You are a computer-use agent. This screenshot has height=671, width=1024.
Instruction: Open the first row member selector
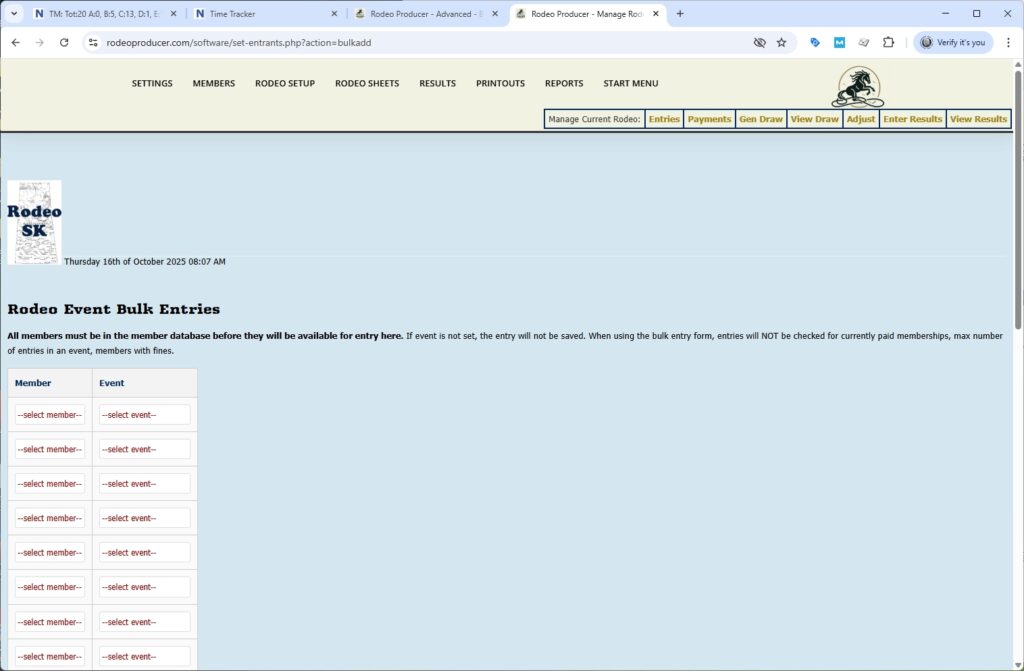pos(48,414)
